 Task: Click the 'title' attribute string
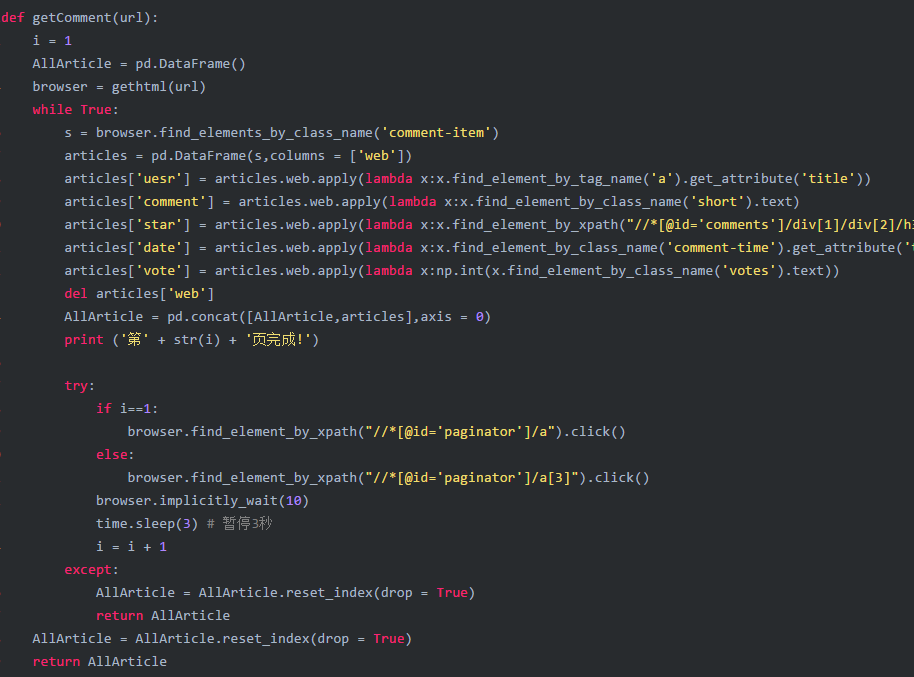click(x=828, y=178)
